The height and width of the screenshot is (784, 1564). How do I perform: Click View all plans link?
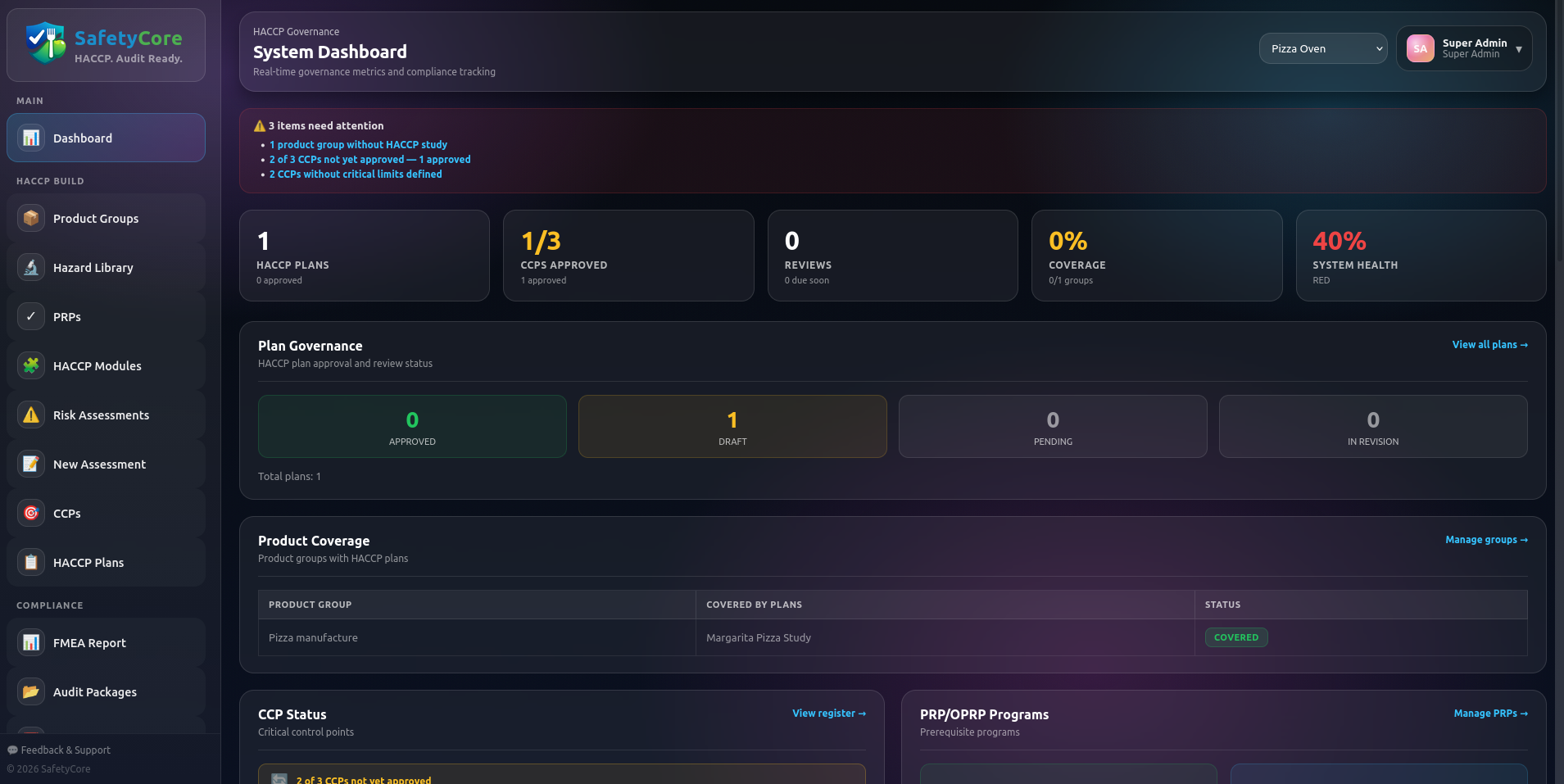tap(1489, 345)
